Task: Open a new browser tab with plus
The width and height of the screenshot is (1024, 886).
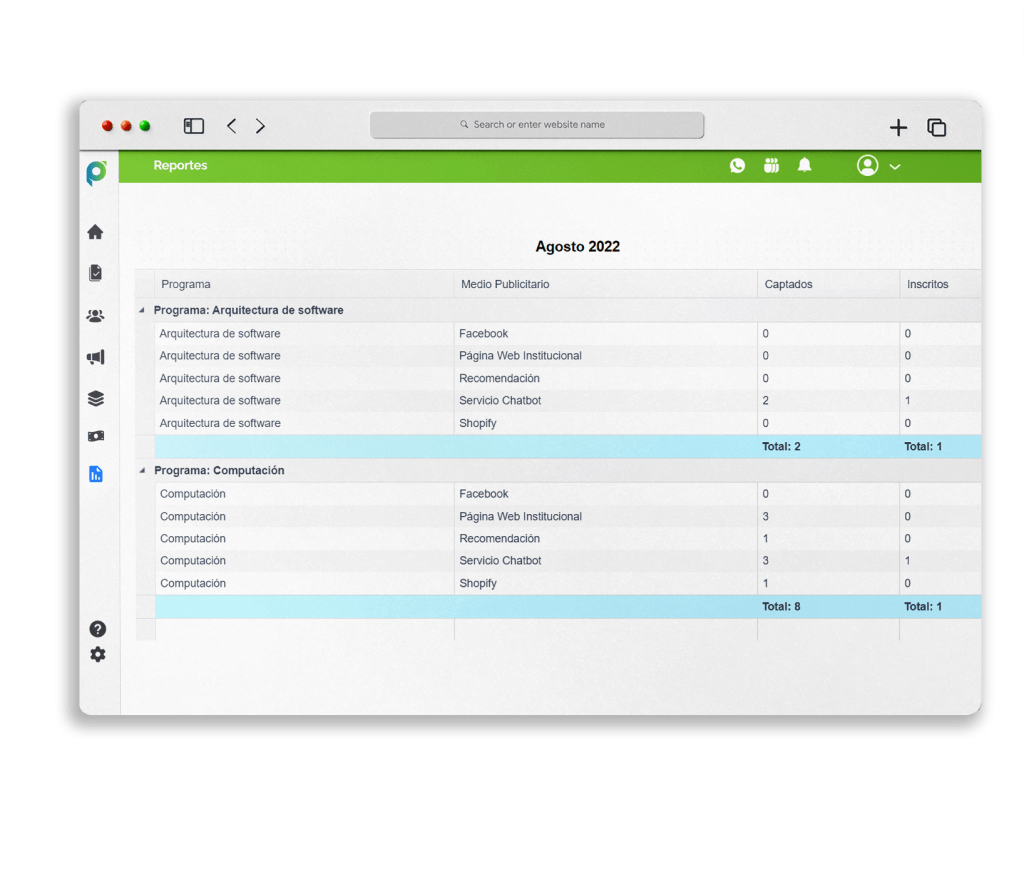Action: pos(898,127)
